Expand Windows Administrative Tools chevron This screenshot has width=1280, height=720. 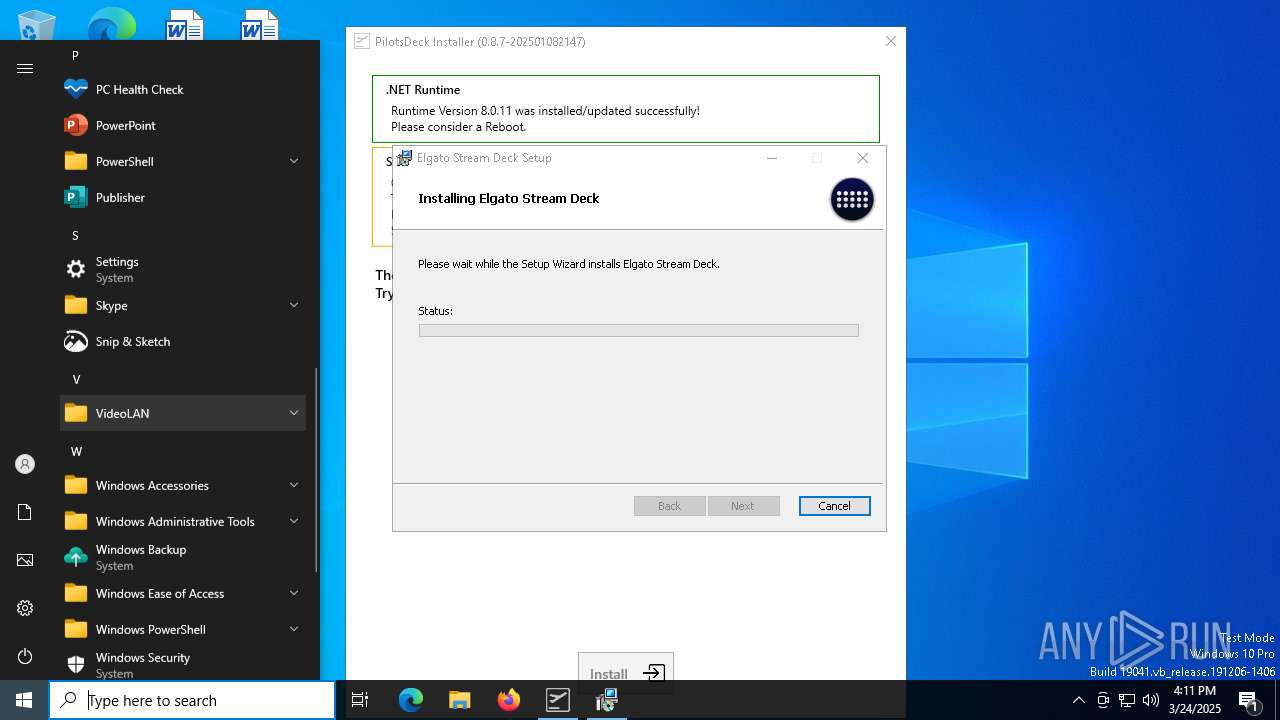pyautogui.click(x=294, y=521)
